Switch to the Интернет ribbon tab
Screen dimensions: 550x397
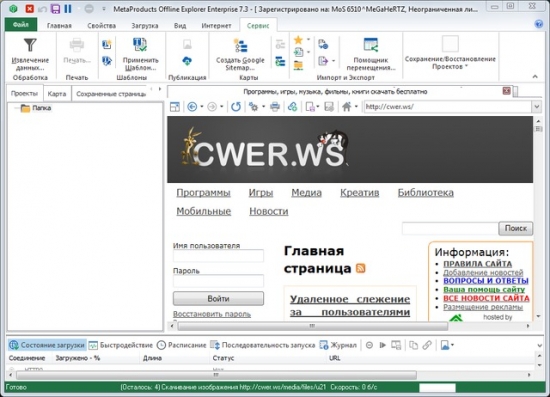(216, 26)
